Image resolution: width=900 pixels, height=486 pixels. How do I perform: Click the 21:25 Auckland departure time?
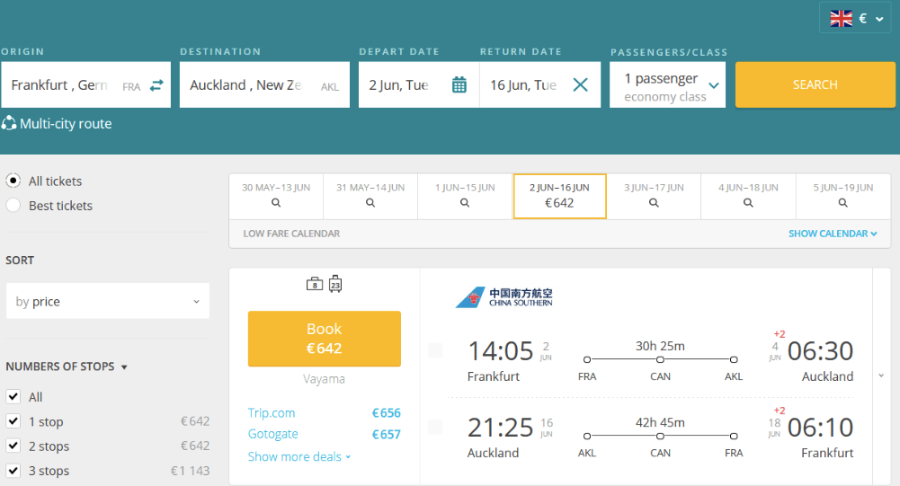coord(501,427)
